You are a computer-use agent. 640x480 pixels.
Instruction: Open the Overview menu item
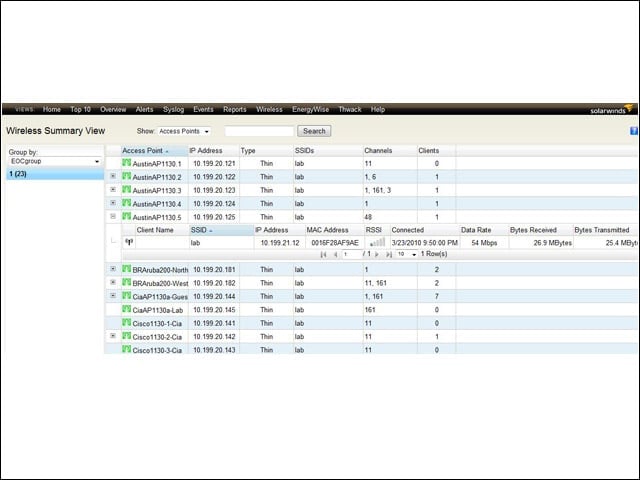tap(113, 109)
